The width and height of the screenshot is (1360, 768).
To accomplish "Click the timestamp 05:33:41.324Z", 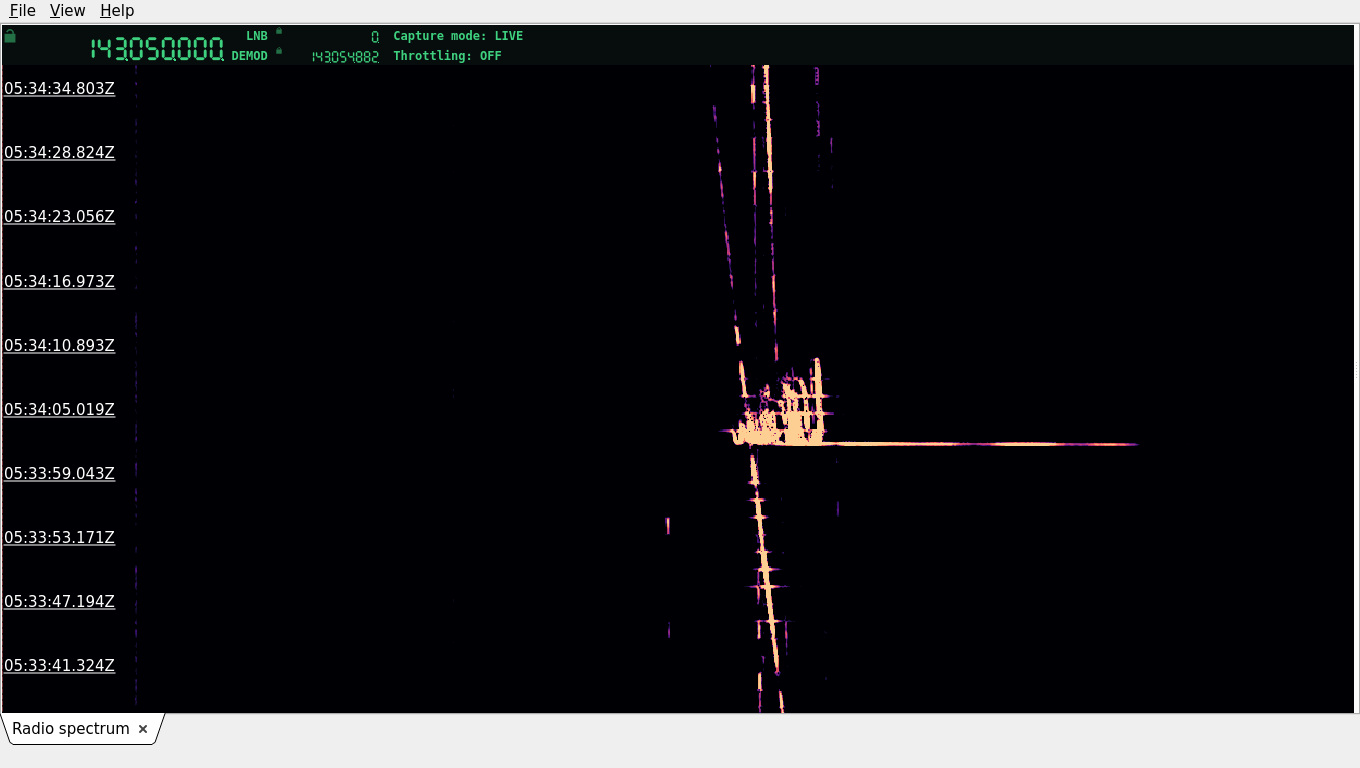I will 59,665.
